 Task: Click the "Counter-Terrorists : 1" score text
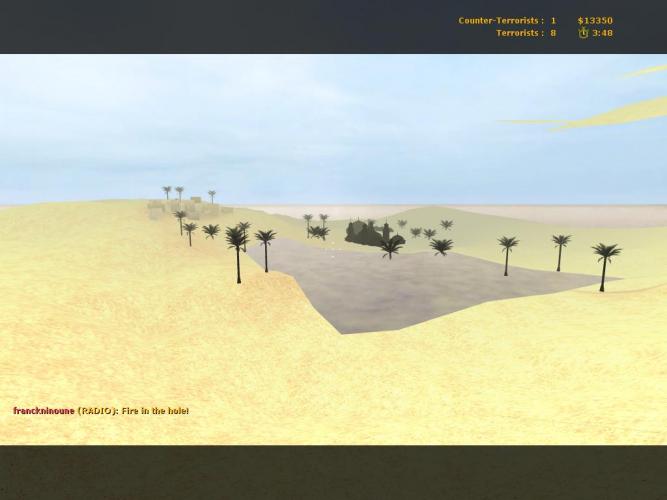pos(507,20)
